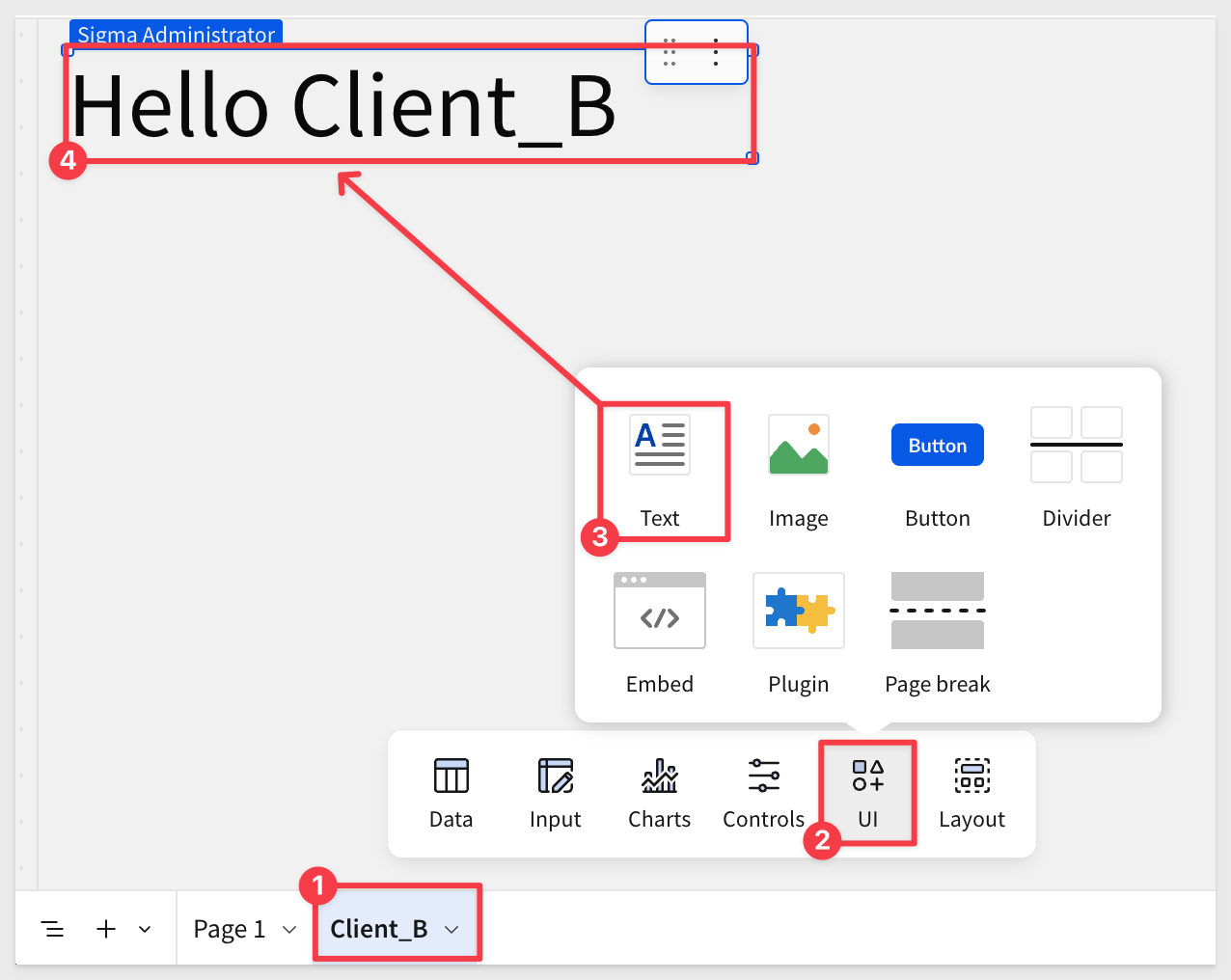Viewport: 1231px width, 980px height.
Task: Add a new page with plus icon
Action: tap(106, 929)
